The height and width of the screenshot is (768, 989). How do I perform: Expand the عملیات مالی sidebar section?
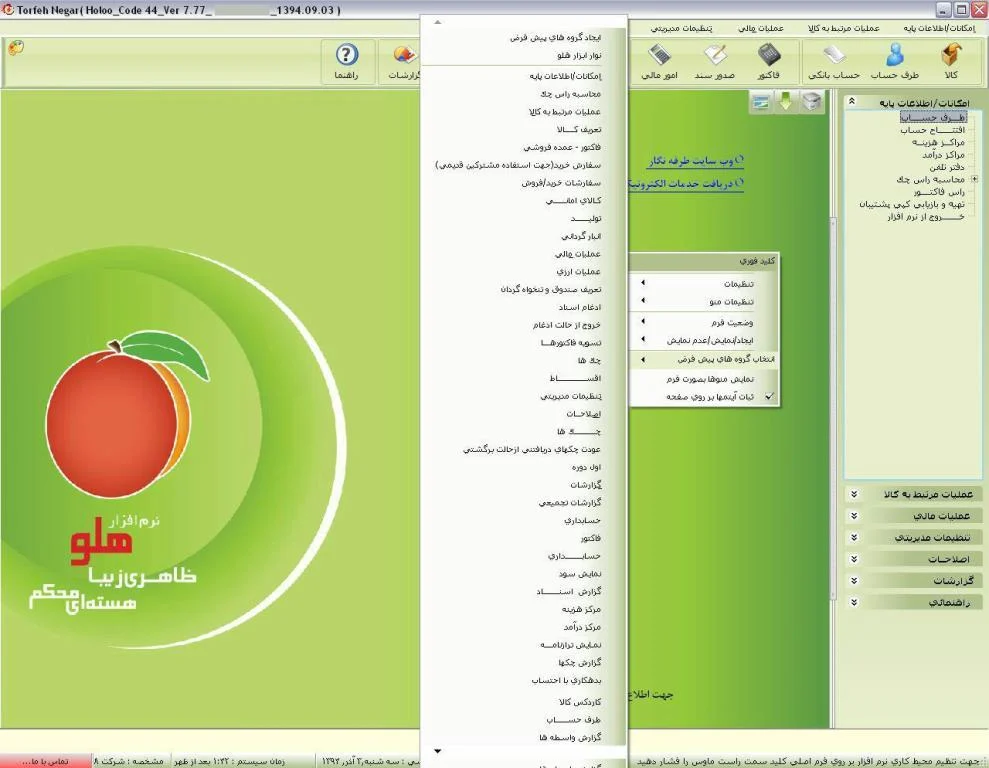[x=854, y=515]
